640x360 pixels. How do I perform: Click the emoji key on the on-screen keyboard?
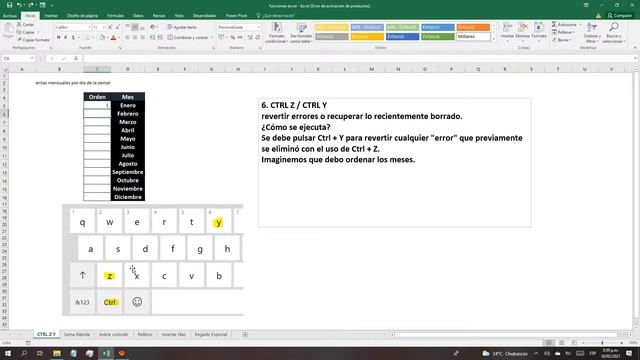tap(137, 302)
